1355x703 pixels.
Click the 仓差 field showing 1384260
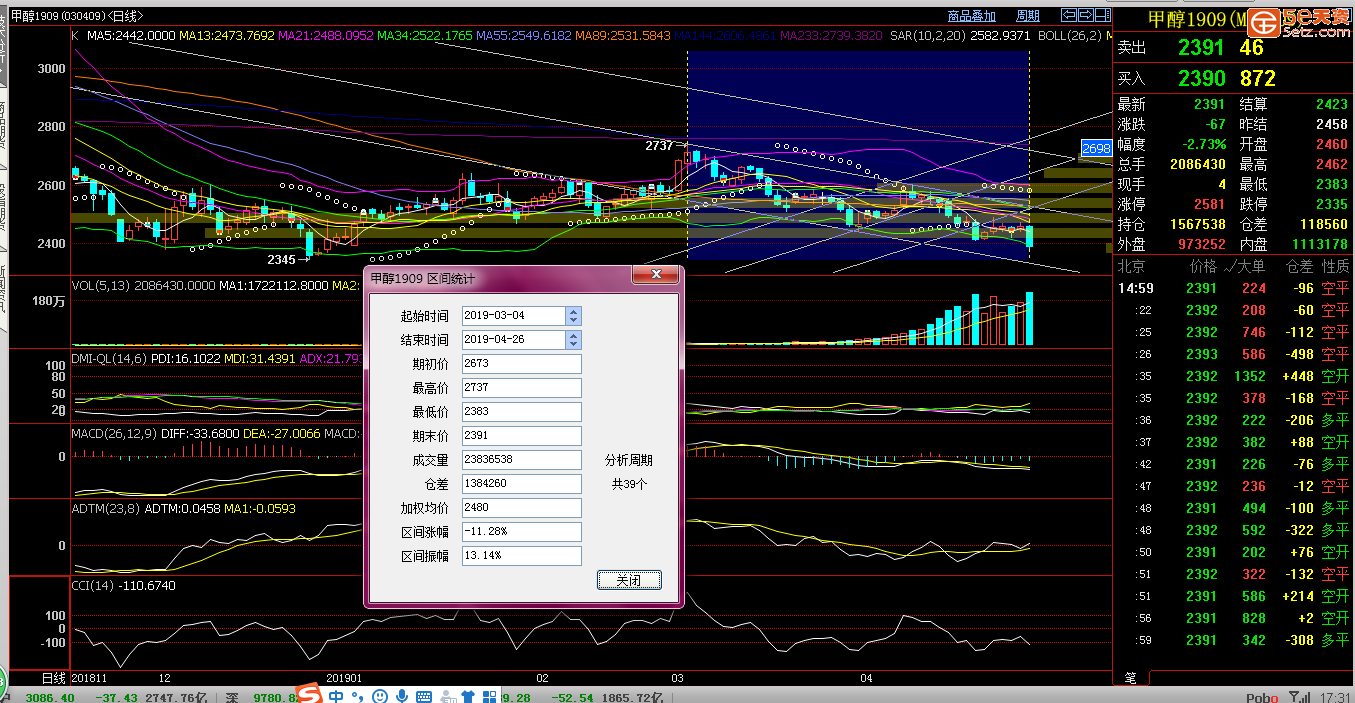pyautogui.click(x=521, y=484)
